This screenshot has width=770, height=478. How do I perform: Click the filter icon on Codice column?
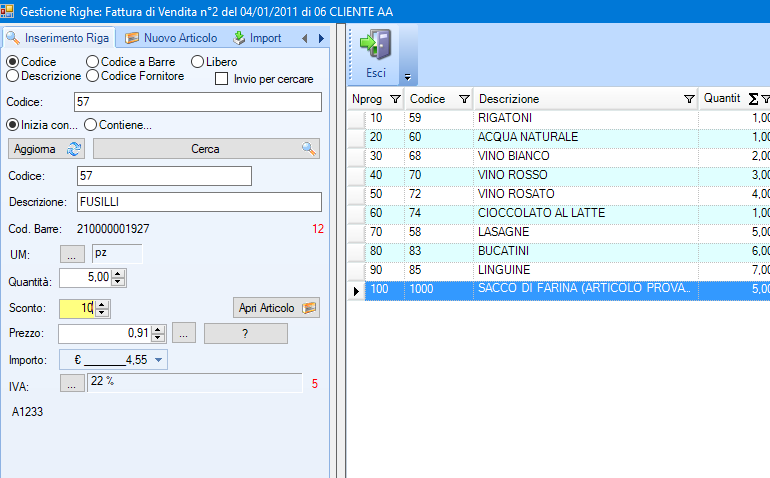(x=464, y=99)
